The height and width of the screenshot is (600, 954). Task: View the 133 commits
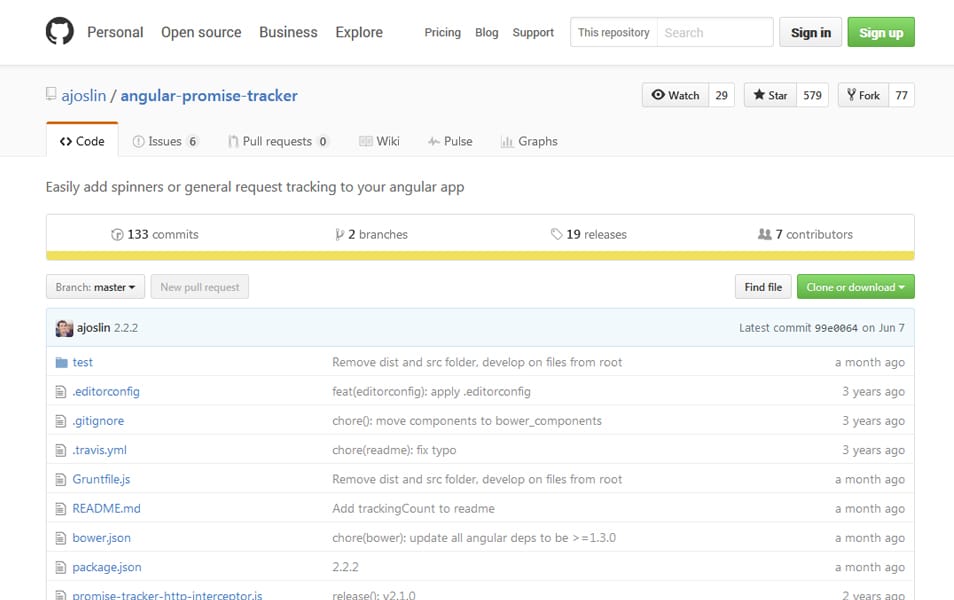[x=155, y=234]
